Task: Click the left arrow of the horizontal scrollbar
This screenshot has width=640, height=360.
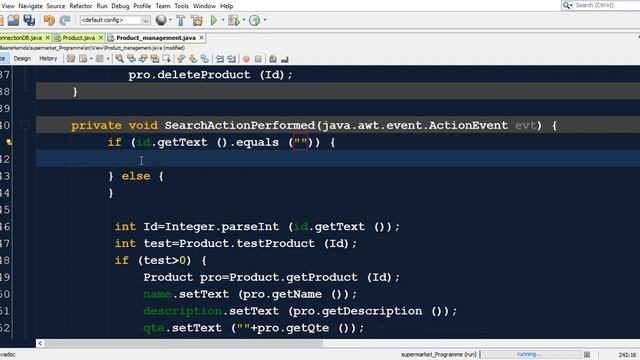Action: tap(40, 344)
